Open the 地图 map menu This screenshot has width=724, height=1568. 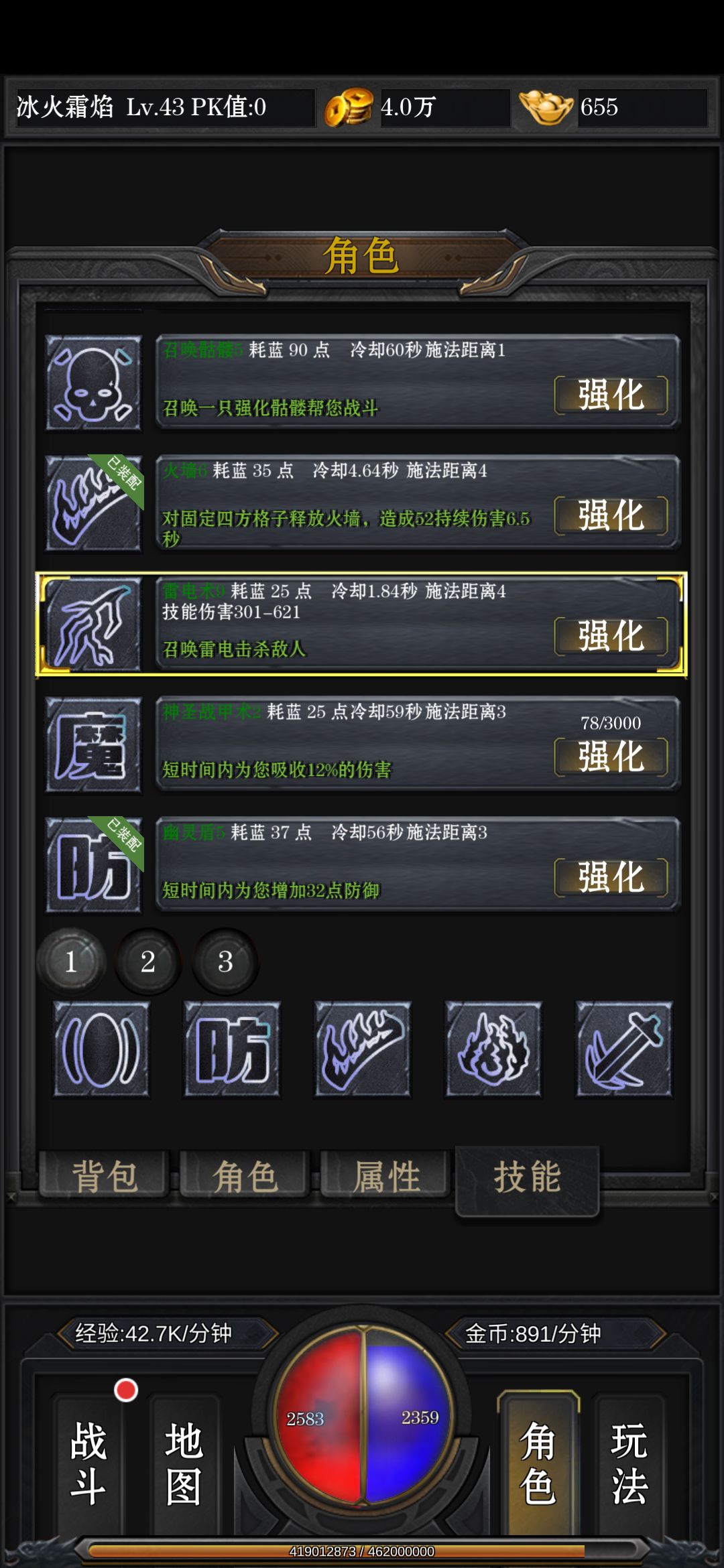(184, 1463)
